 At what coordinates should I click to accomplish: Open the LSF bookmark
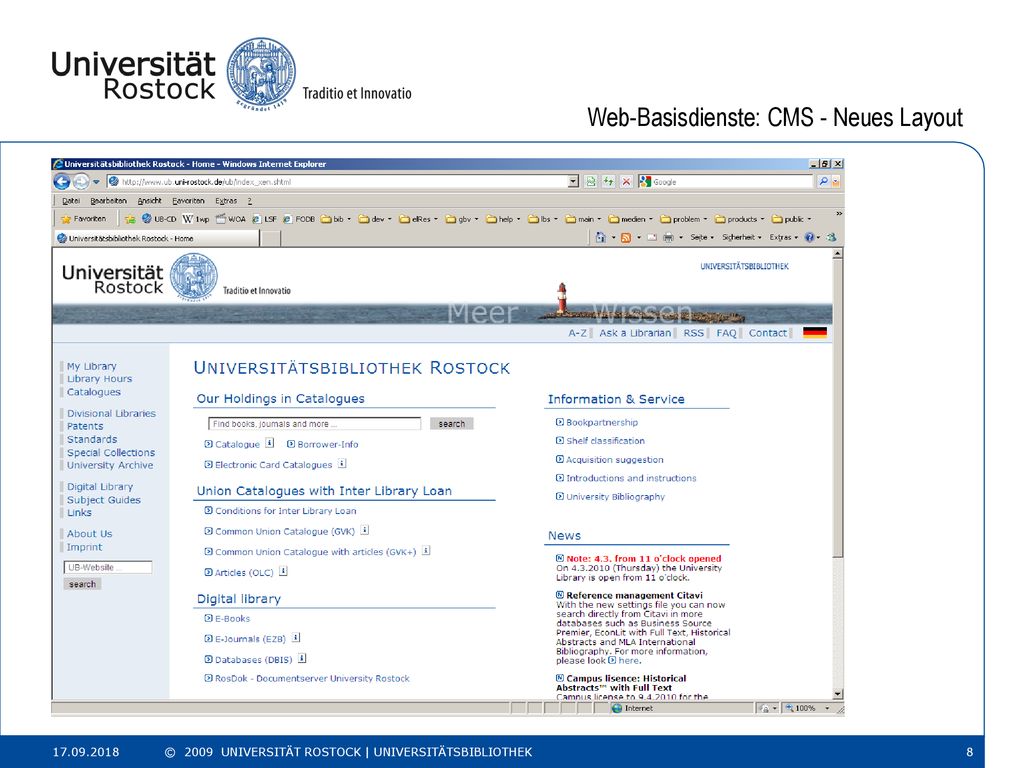pos(264,219)
